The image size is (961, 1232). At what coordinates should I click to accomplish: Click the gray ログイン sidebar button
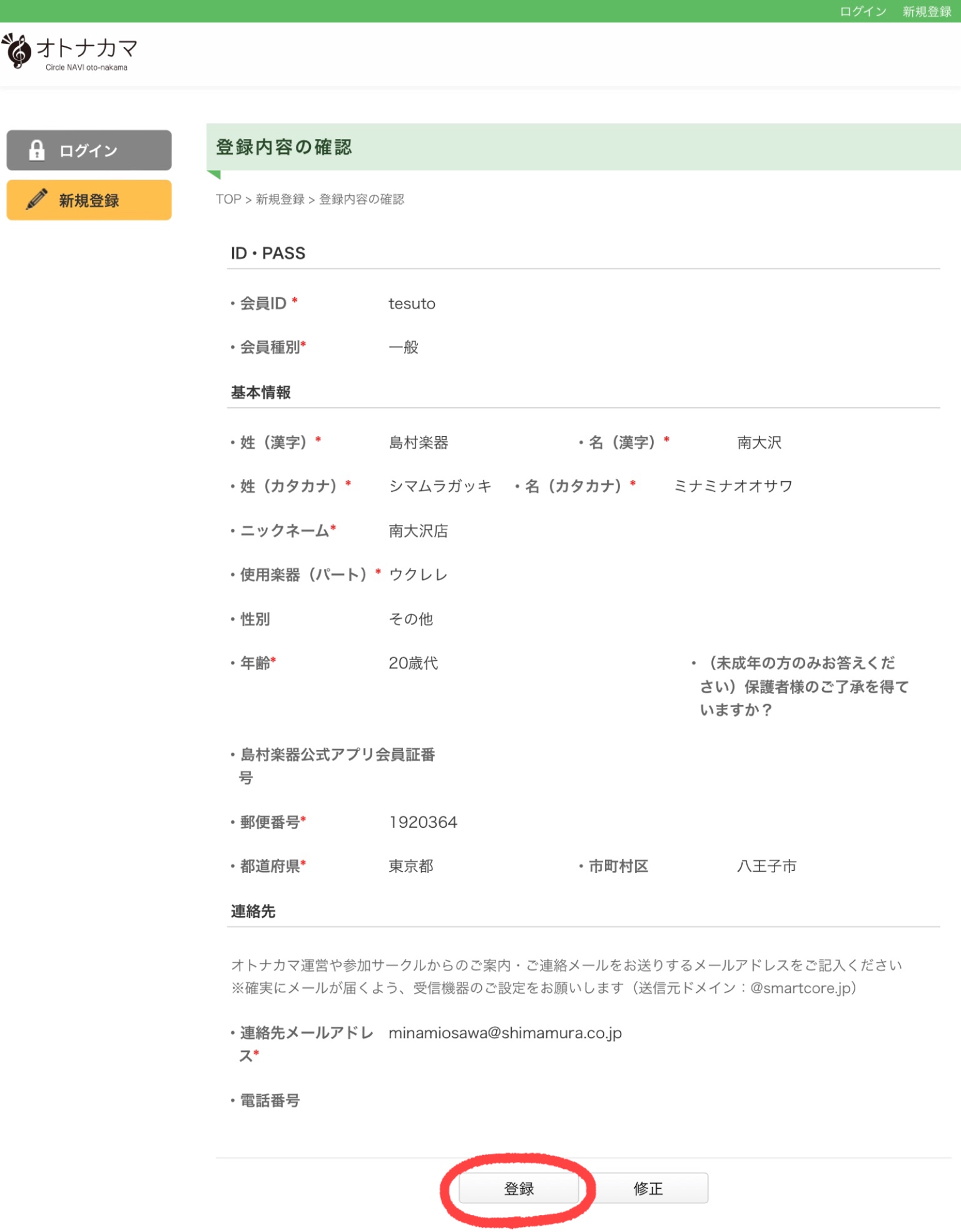[x=89, y=150]
